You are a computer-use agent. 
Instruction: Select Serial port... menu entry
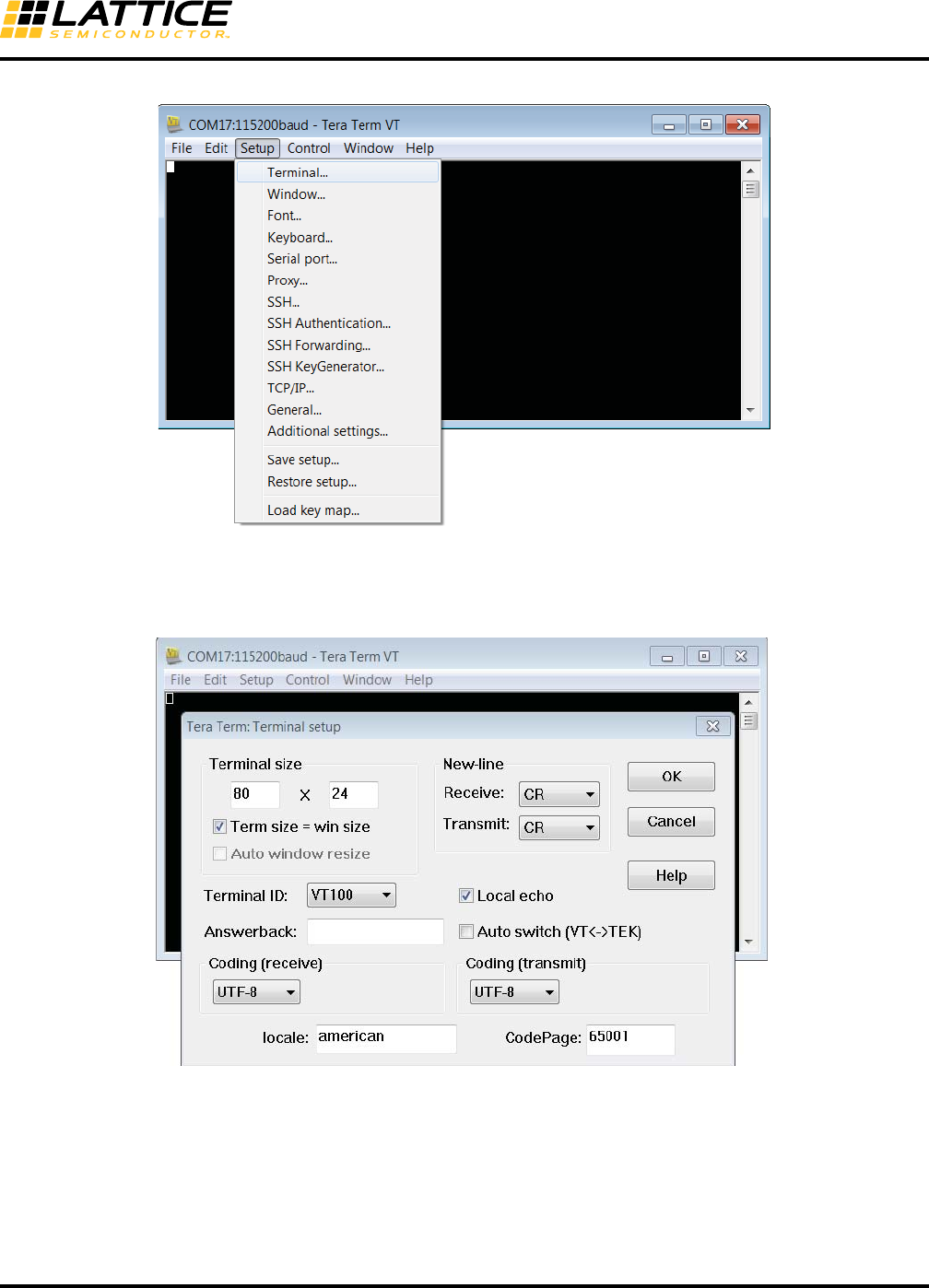click(x=337, y=259)
